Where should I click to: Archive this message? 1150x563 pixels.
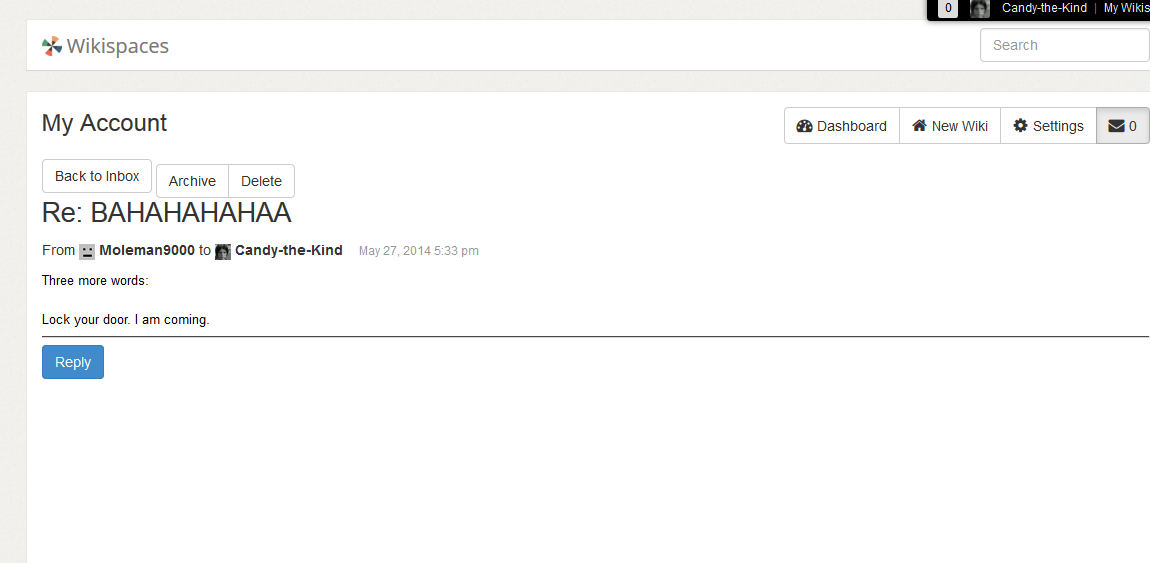[x=192, y=181]
